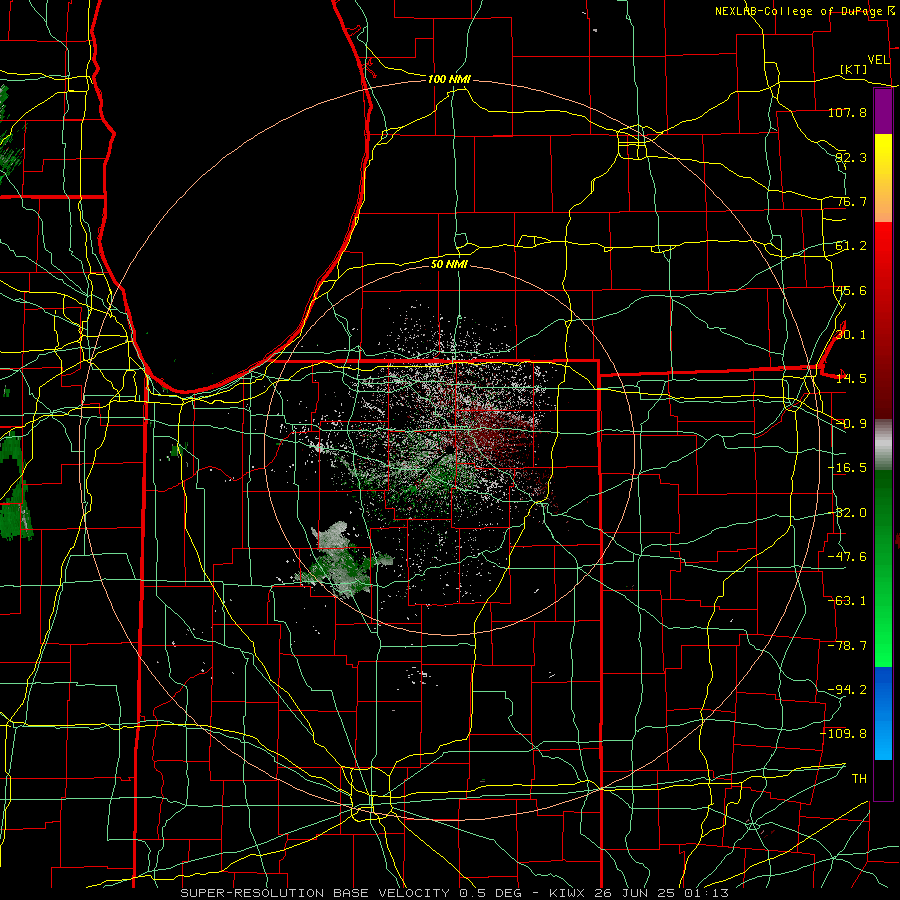
Task: Select the -94.2 scale value
Action: click(847, 690)
